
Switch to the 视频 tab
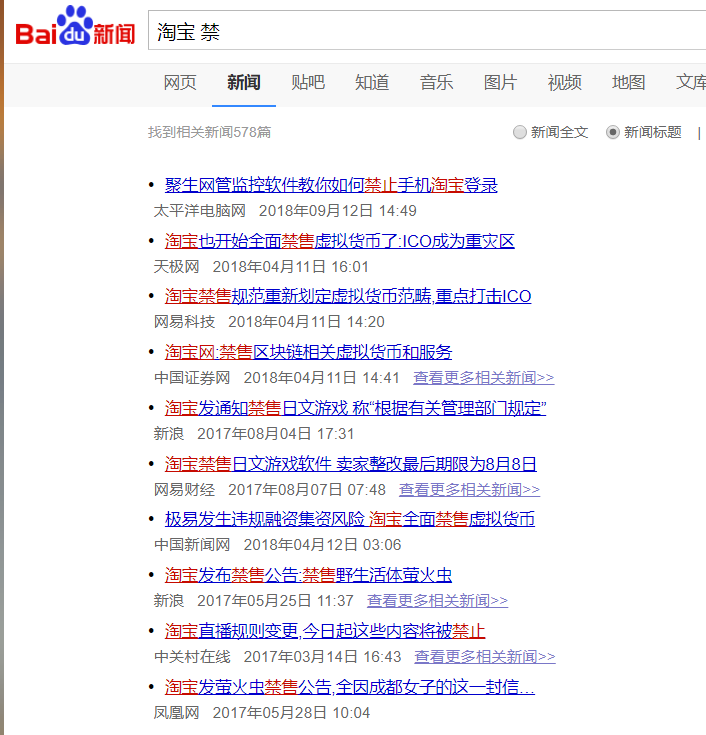coord(564,82)
